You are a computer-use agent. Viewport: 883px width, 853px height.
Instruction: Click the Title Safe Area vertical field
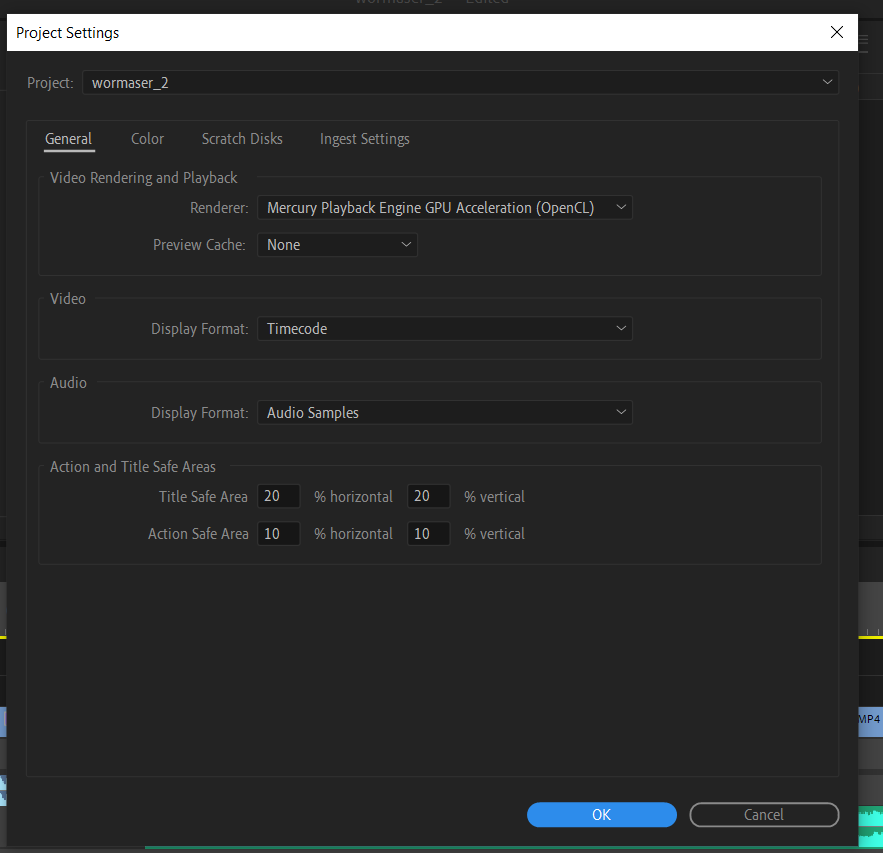pos(429,496)
